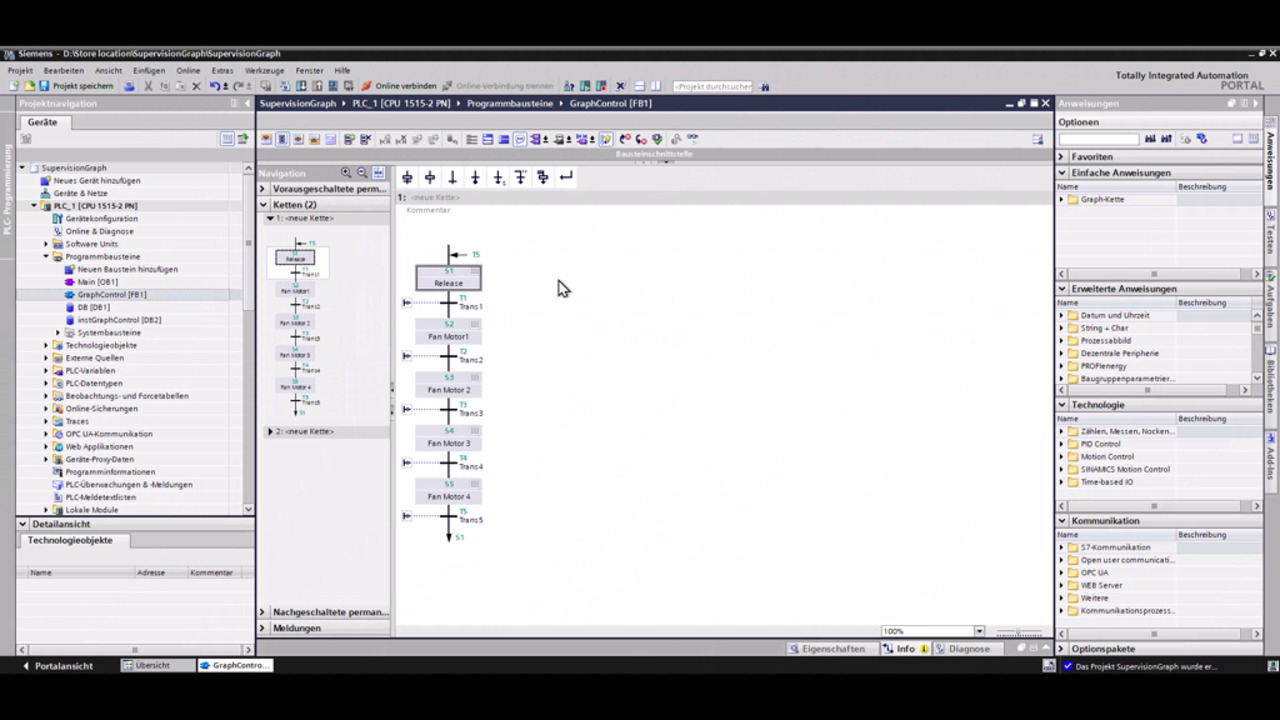The width and height of the screenshot is (1280, 720).
Task: Click the insert step and transition icon
Action: 407,177
